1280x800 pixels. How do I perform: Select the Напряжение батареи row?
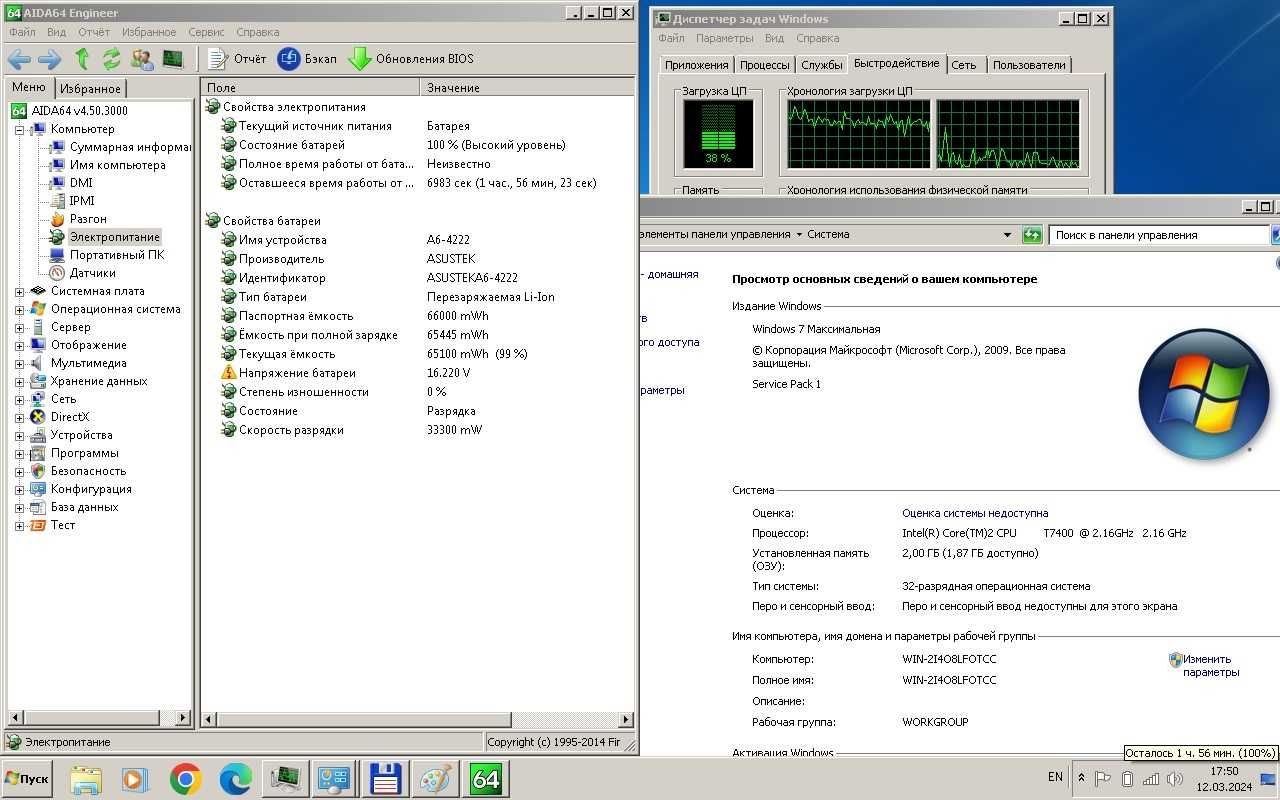tap(417, 373)
